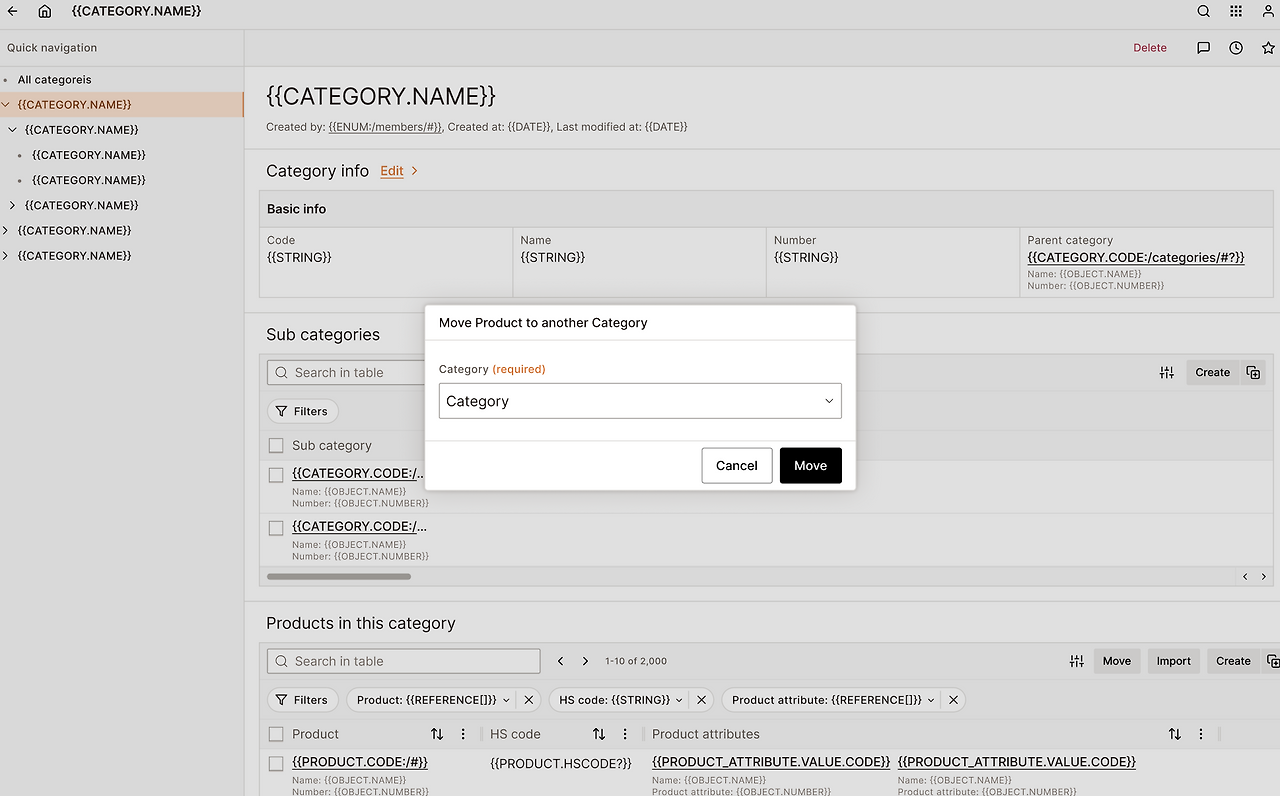Open the comments speech bubble icon

1204,48
